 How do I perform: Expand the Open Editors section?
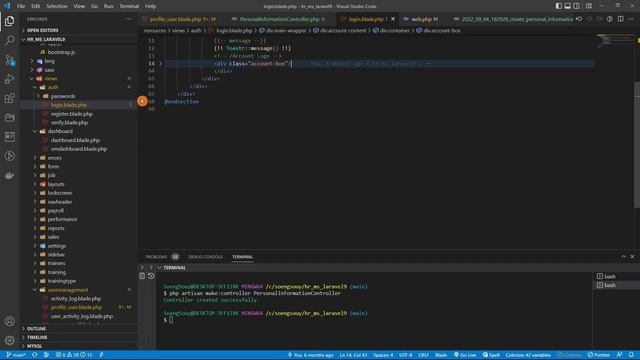42,30
